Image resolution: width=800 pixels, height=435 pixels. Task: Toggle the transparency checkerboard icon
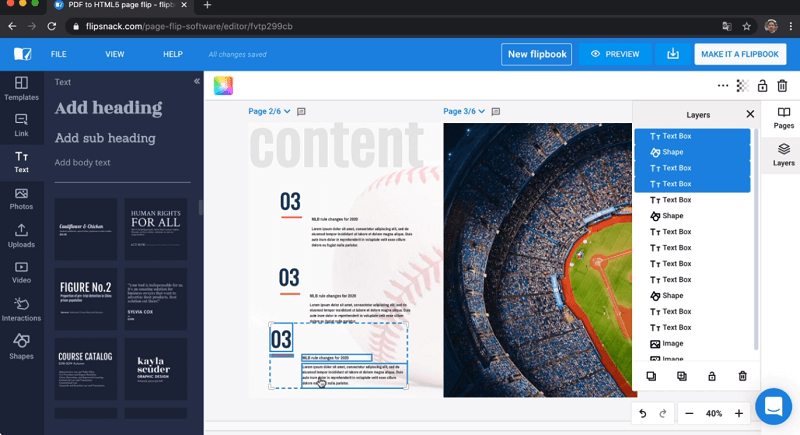(x=742, y=86)
